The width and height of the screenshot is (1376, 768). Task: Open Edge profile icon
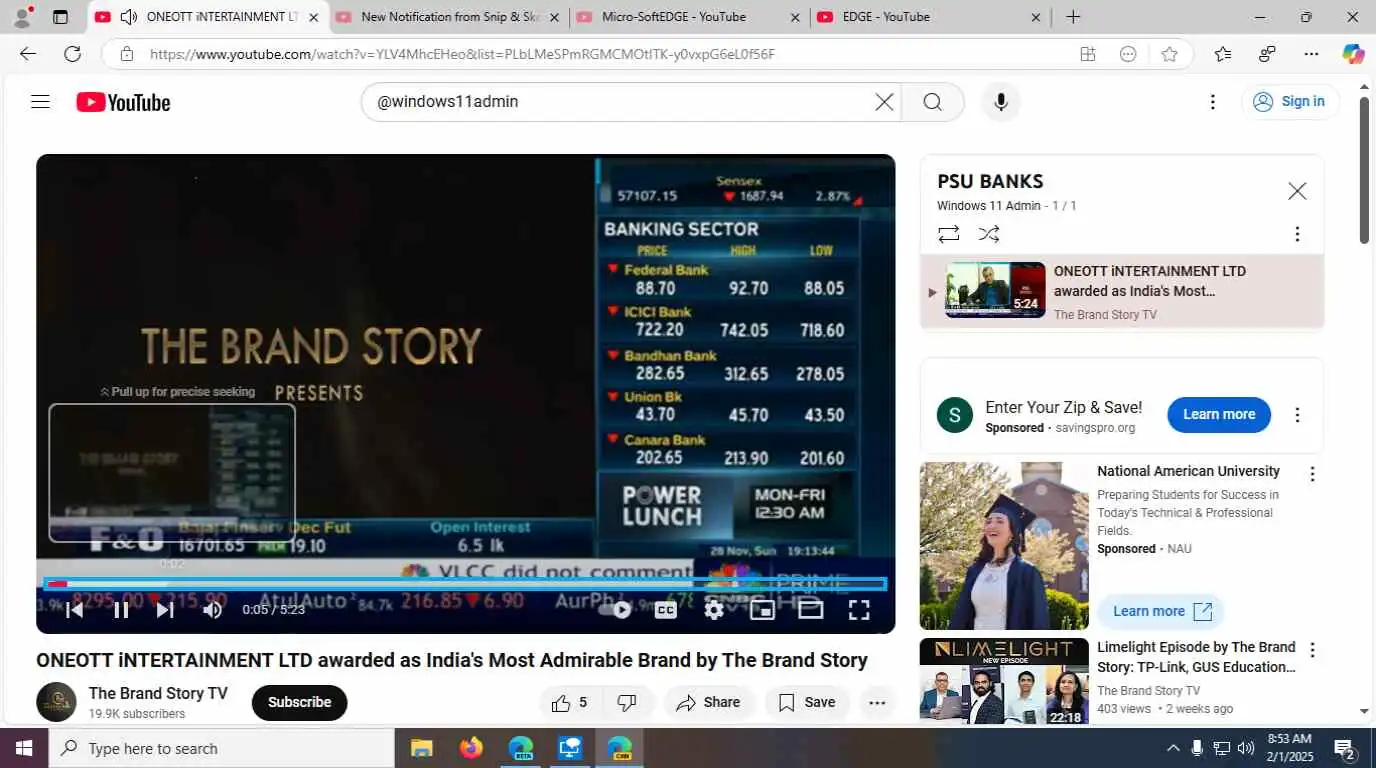(x=22, y=17)
